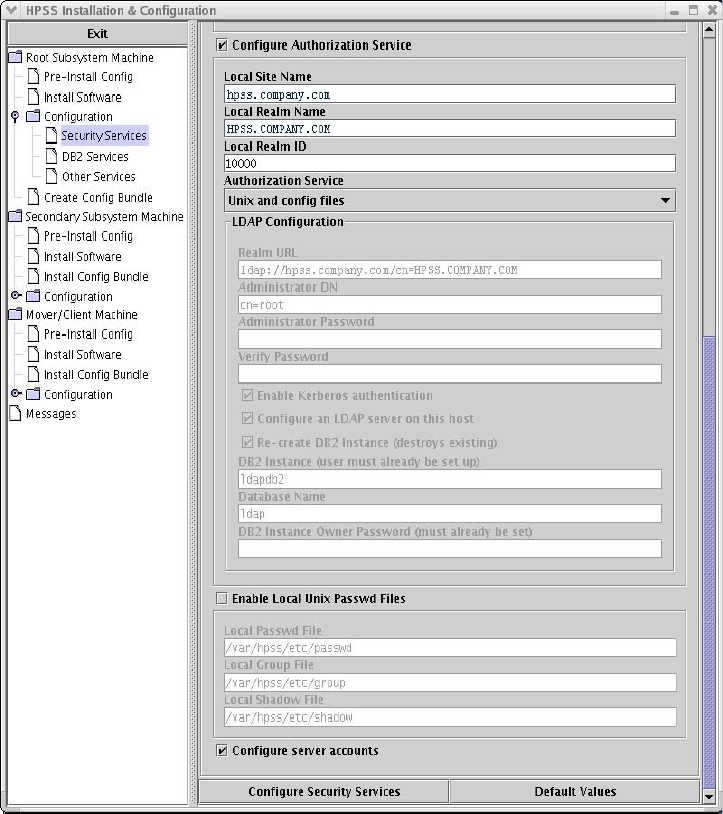The height and width of the screenshot is (814, 723).
Task: Select the highlighted Security Services item
Action: [x=104, y=135]
